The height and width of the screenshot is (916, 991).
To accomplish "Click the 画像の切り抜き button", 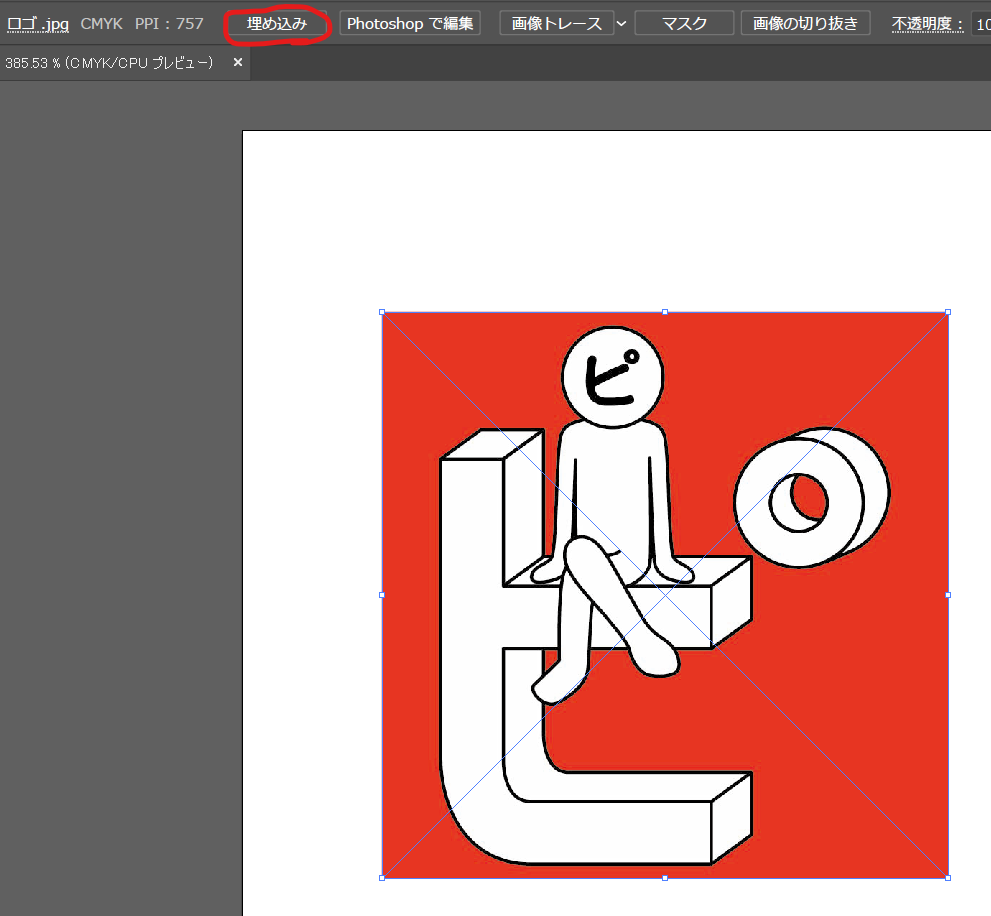I will point(805,23).
